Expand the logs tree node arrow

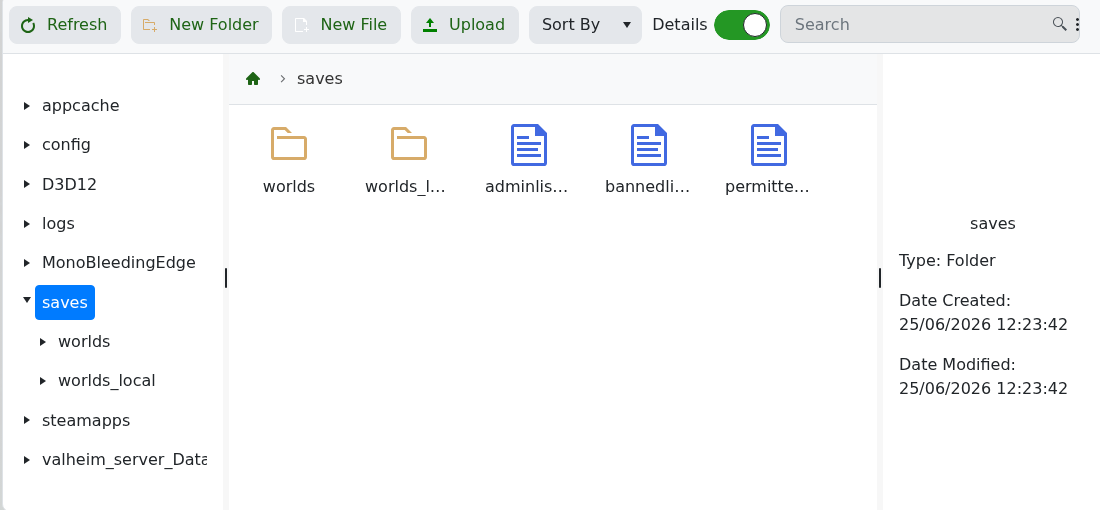coord(27,224)
